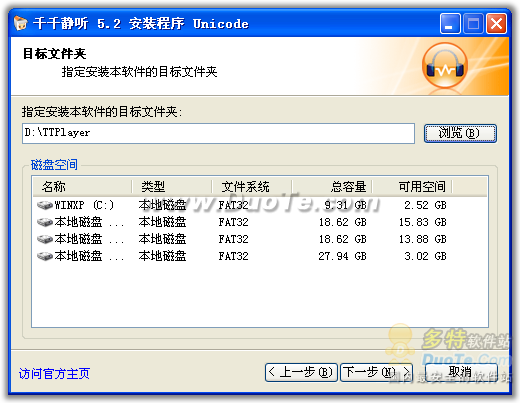520x403 pixels.
Task: Click FAT32 in the 27.94 GB row
Action: (233, 256)
